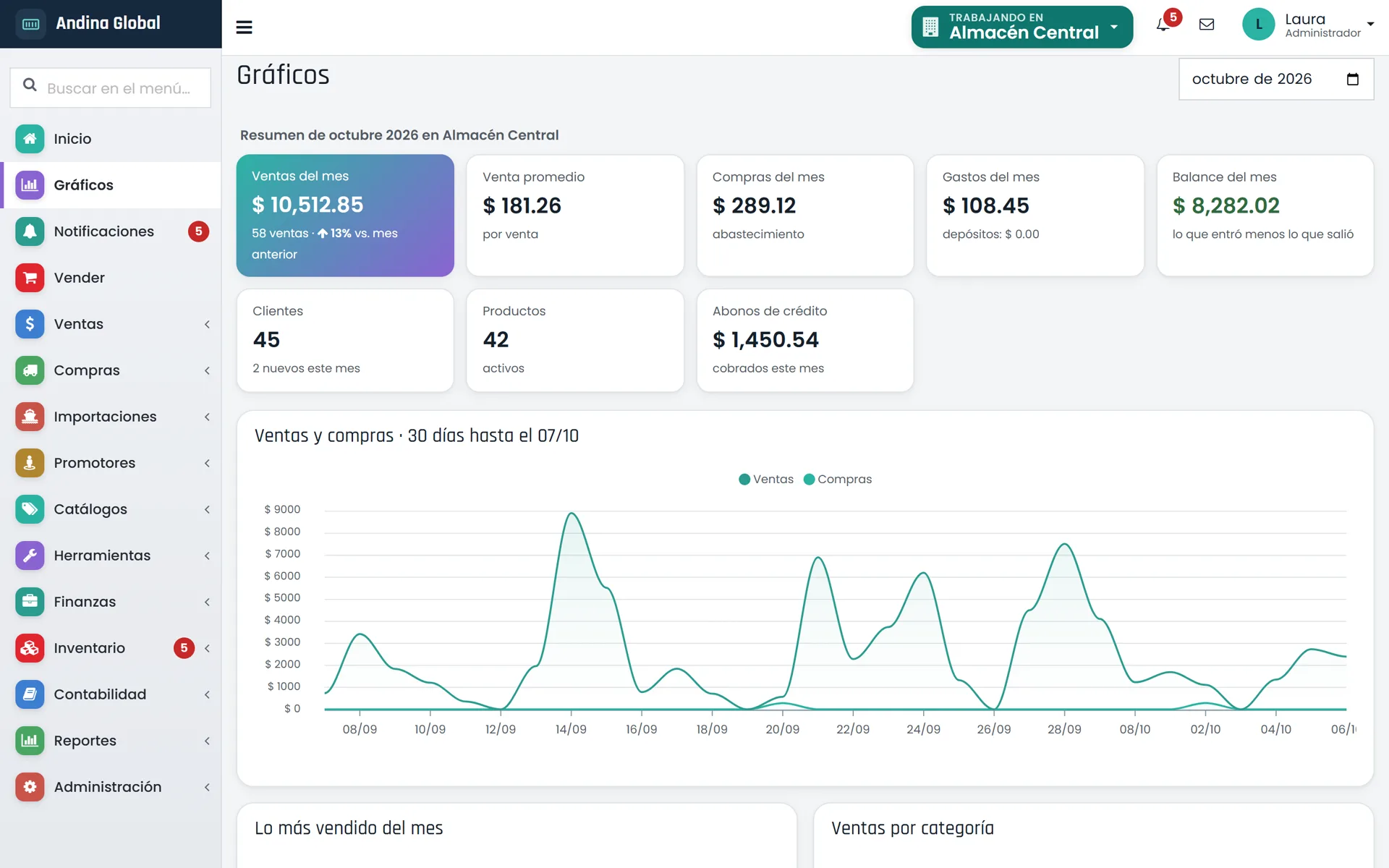The image size is (1389, 868).
Task: Click the octubre de 2026 month picker
Action: point(1276,79)
